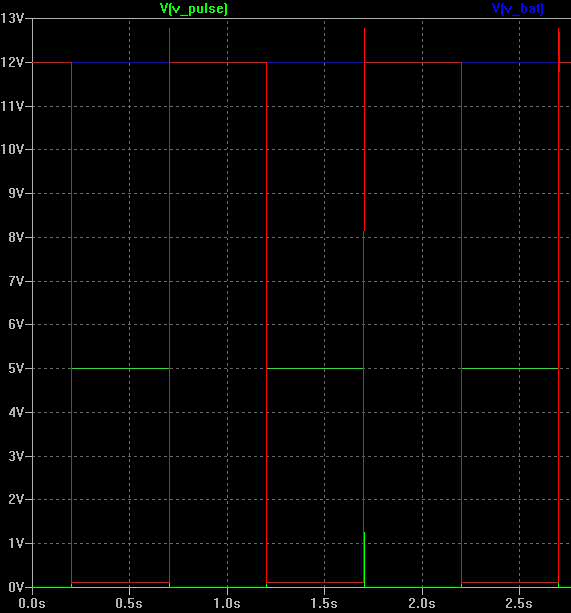The height and width of the screenshot is (613, 571).
Task: Click the 1V vertical axis label
Action: point(16,543)
